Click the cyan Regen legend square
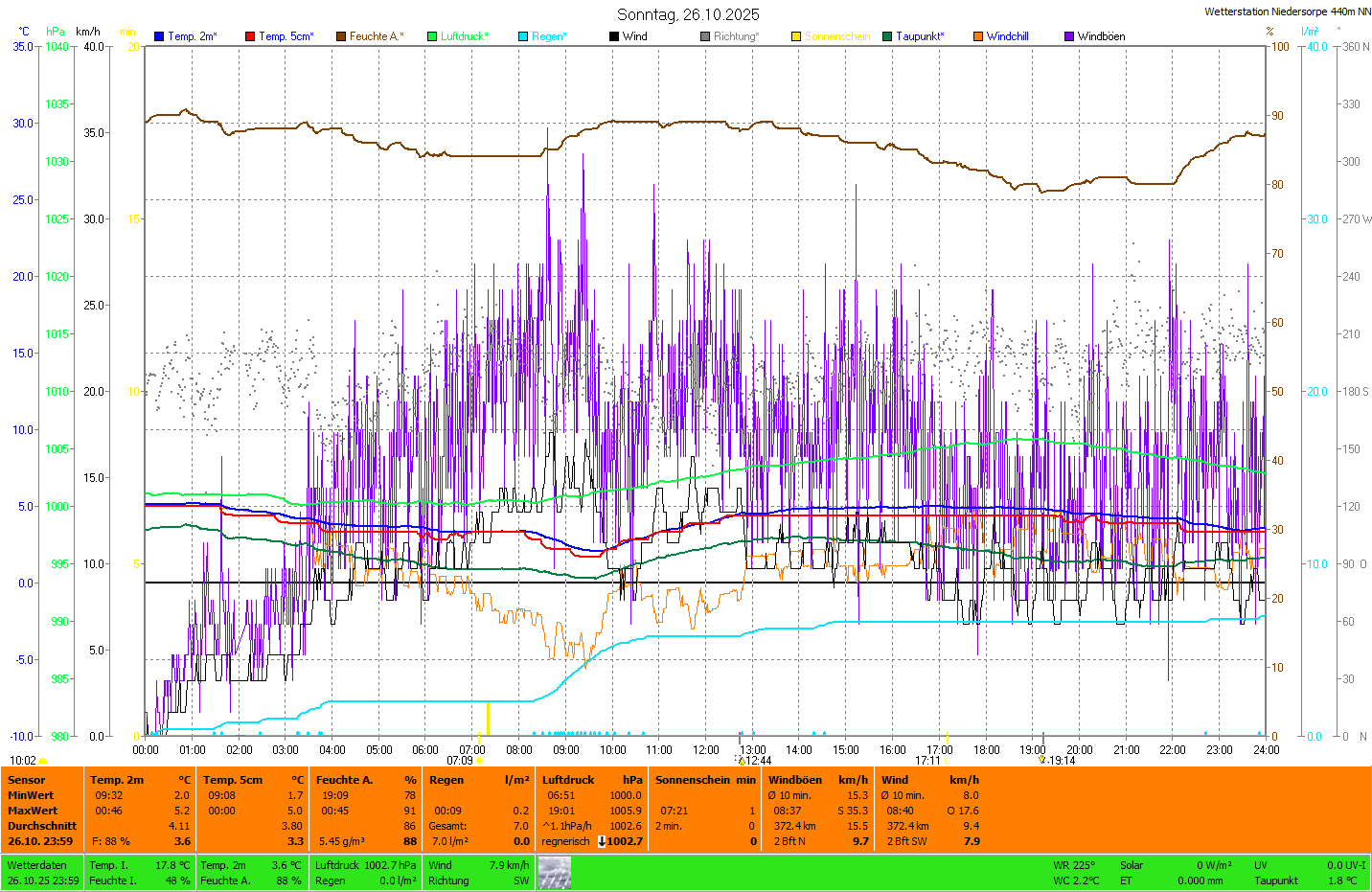The height and width of the screenshot is (892, 1372). [x=523, y=36]
